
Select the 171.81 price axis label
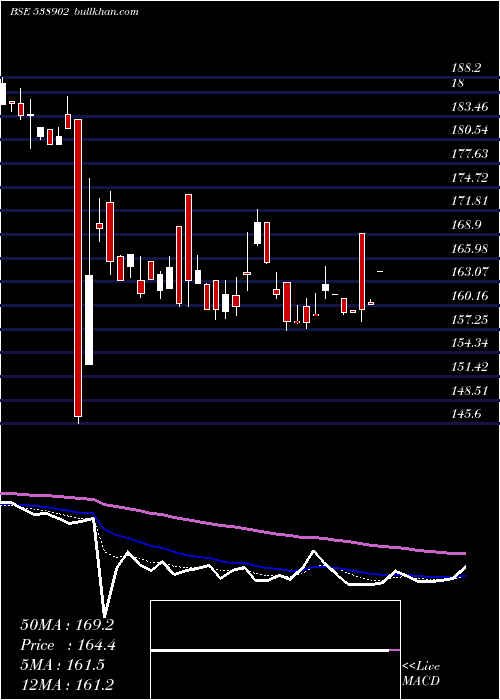470,201
